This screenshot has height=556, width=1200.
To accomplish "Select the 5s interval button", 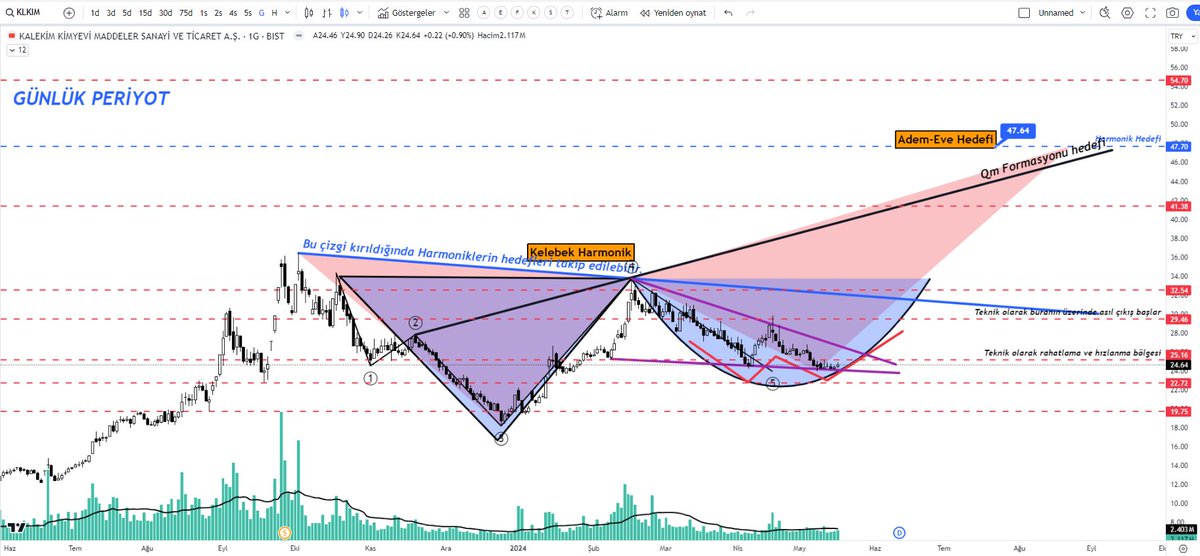I will (248, 13).
